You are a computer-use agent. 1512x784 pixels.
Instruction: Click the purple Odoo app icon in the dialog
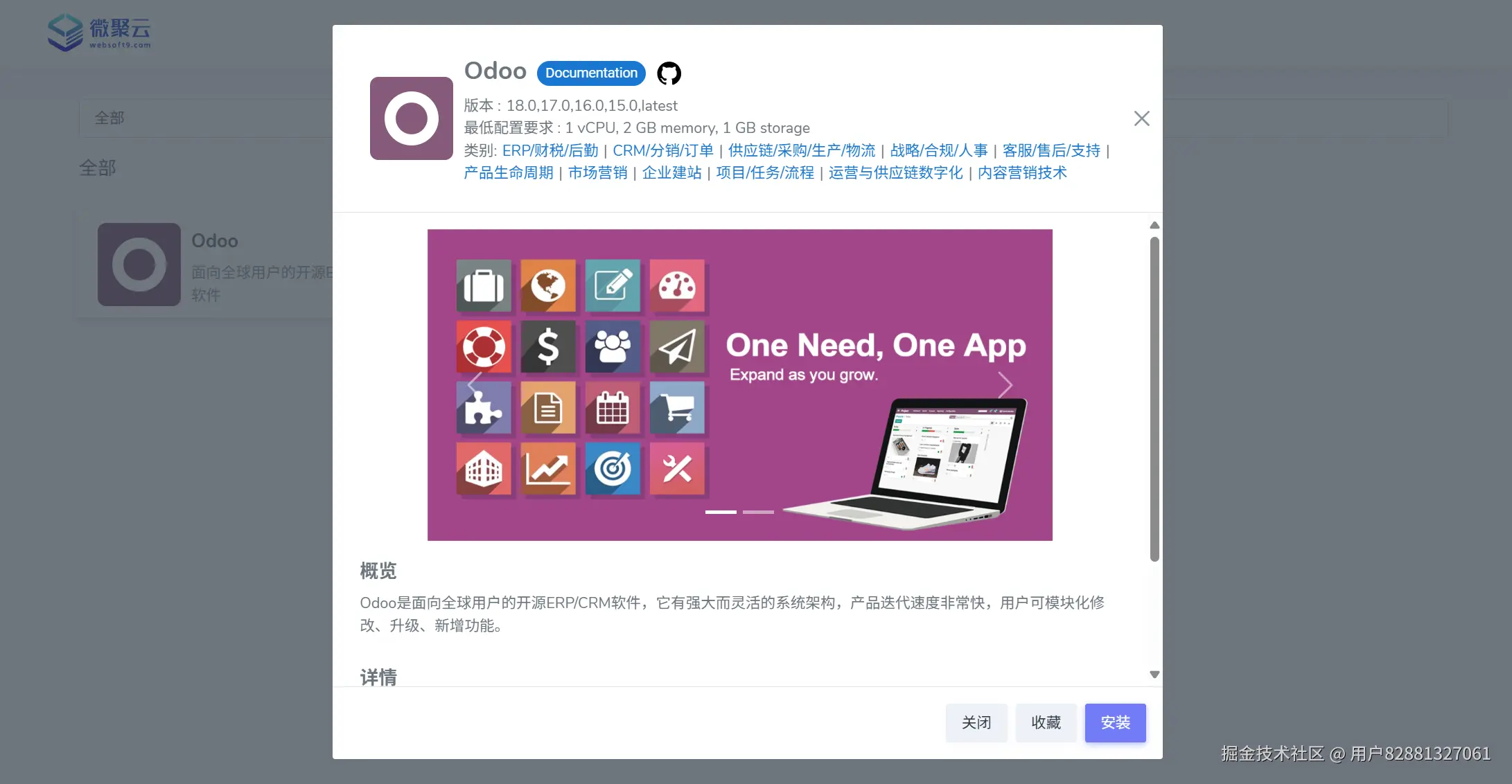[410, 118]
